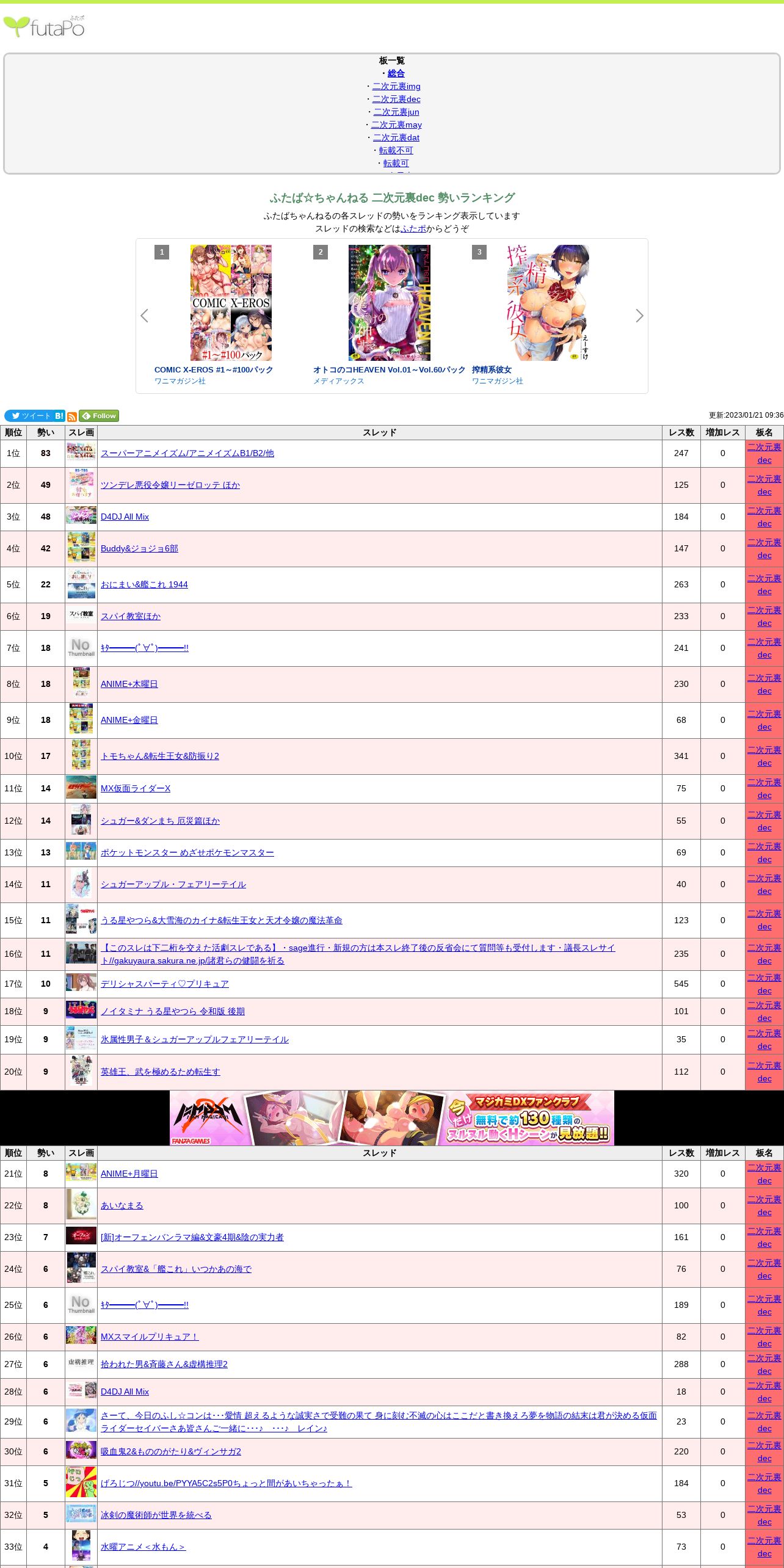
Task: Open thumbnail for スーパーアニメイズム thread
Action: pyautogui.click(x=81, y=453)
